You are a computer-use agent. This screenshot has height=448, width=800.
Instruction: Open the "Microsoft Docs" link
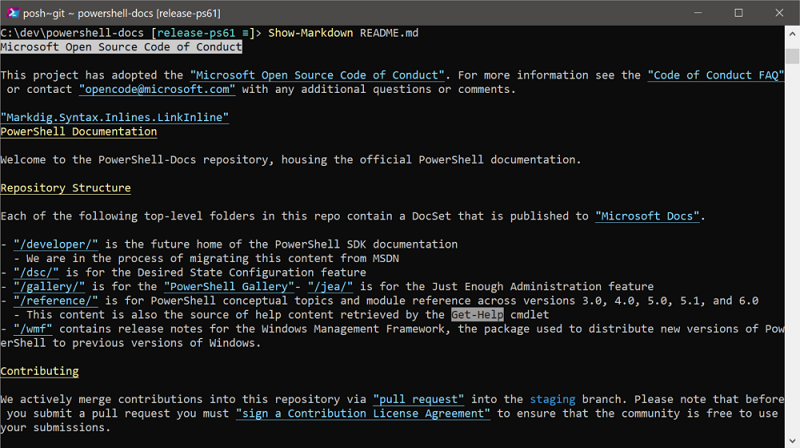point(650,215)
